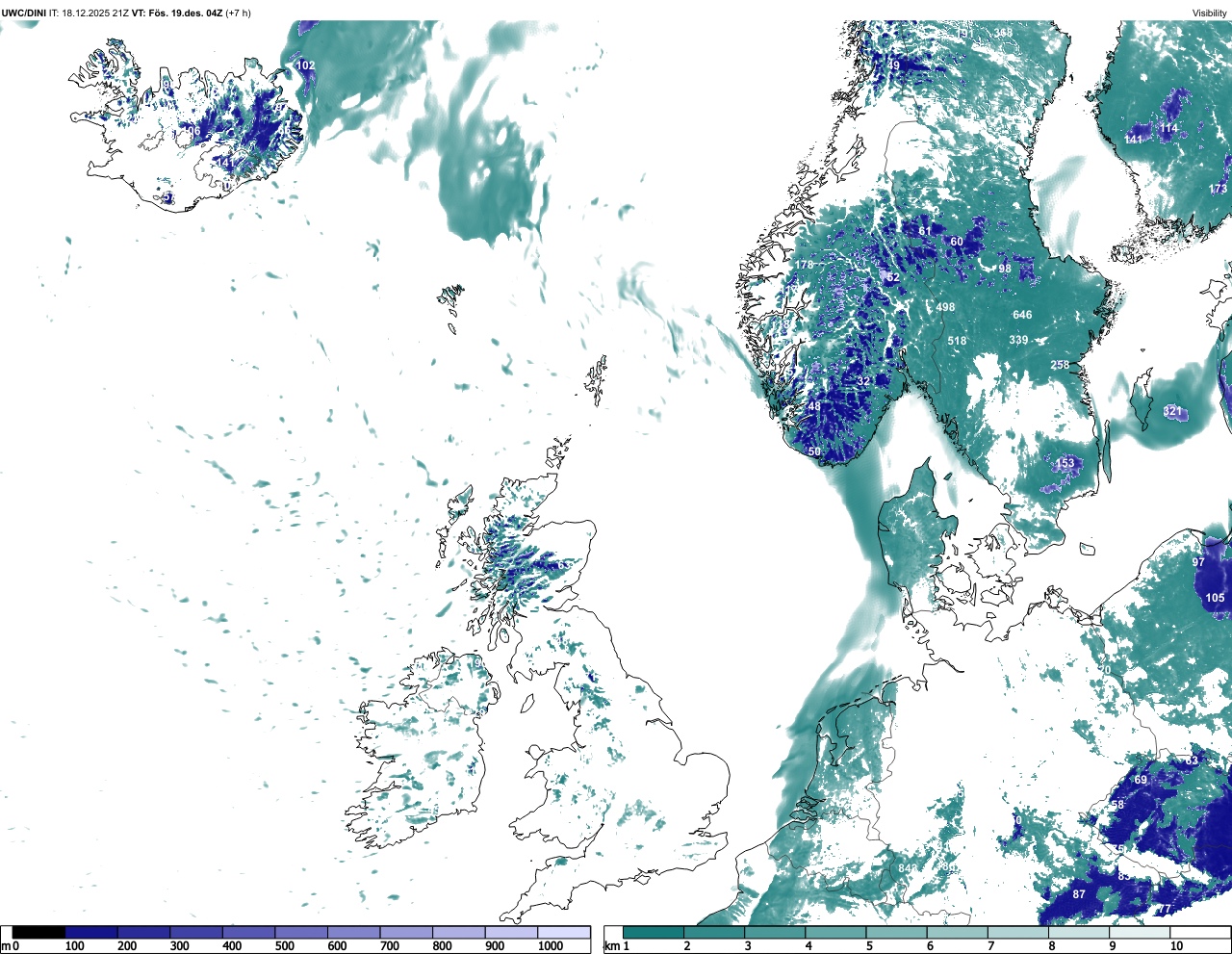This screenshot has height=954, width=1232.
Task: Click the black 0–100 m legend swatch
Action: (x=38, y=932)
